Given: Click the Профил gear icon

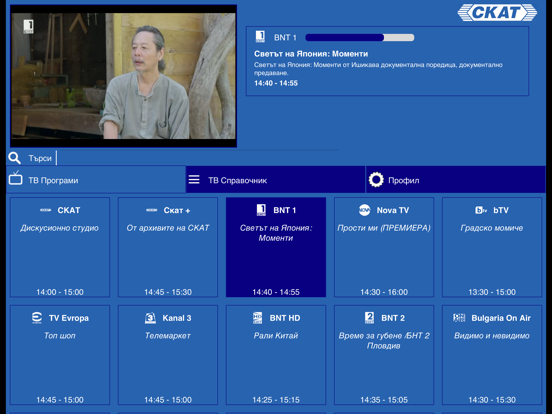Looking at the screenshot, I should [x=376, y=180].
